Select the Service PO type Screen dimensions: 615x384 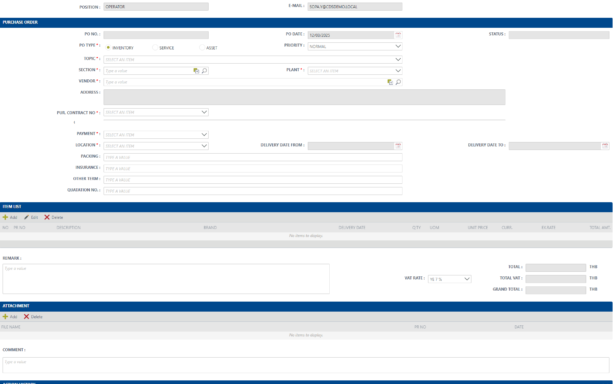click(x=155, y=47)
